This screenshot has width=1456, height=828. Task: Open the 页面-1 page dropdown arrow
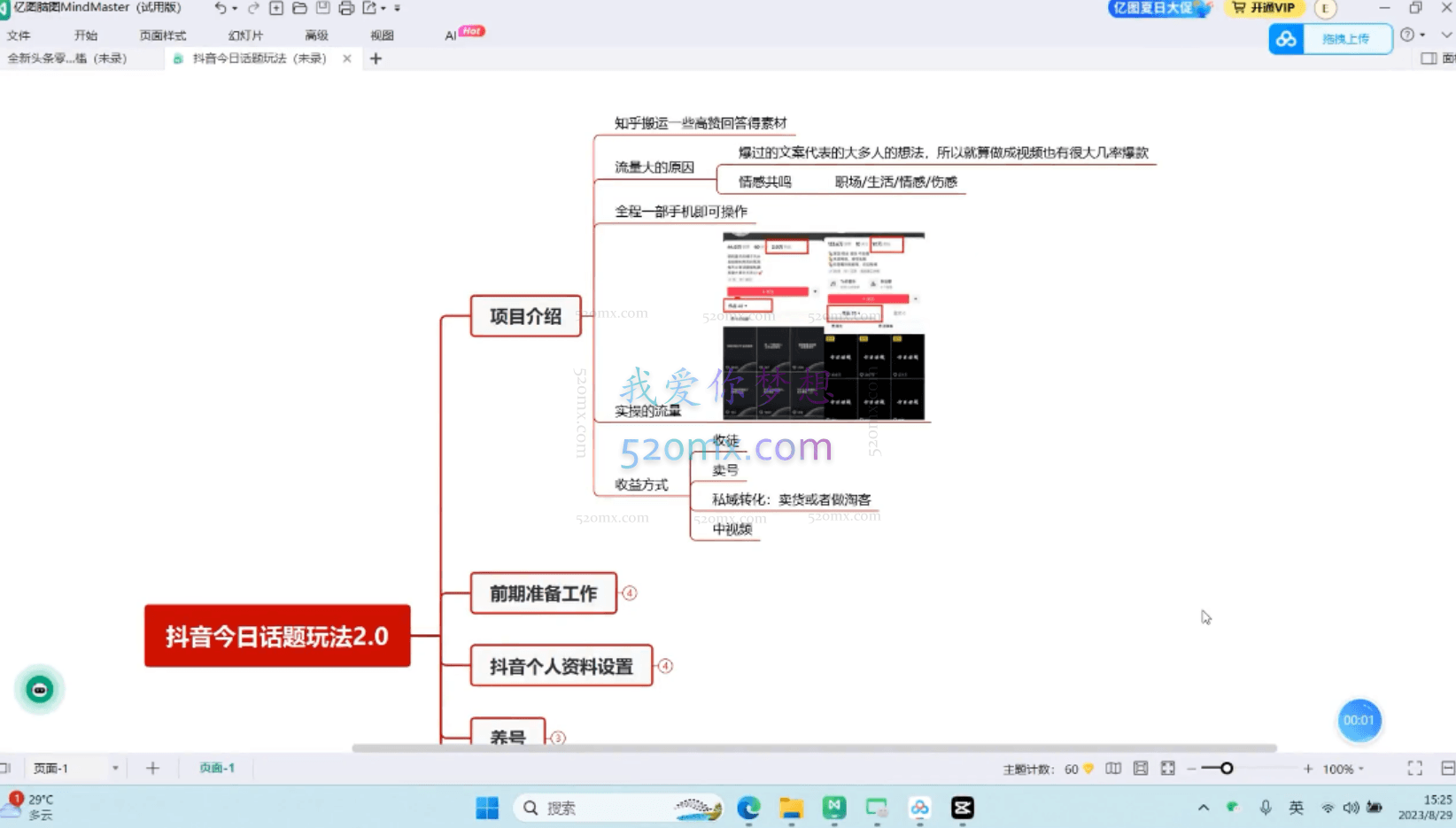(114, 768)
